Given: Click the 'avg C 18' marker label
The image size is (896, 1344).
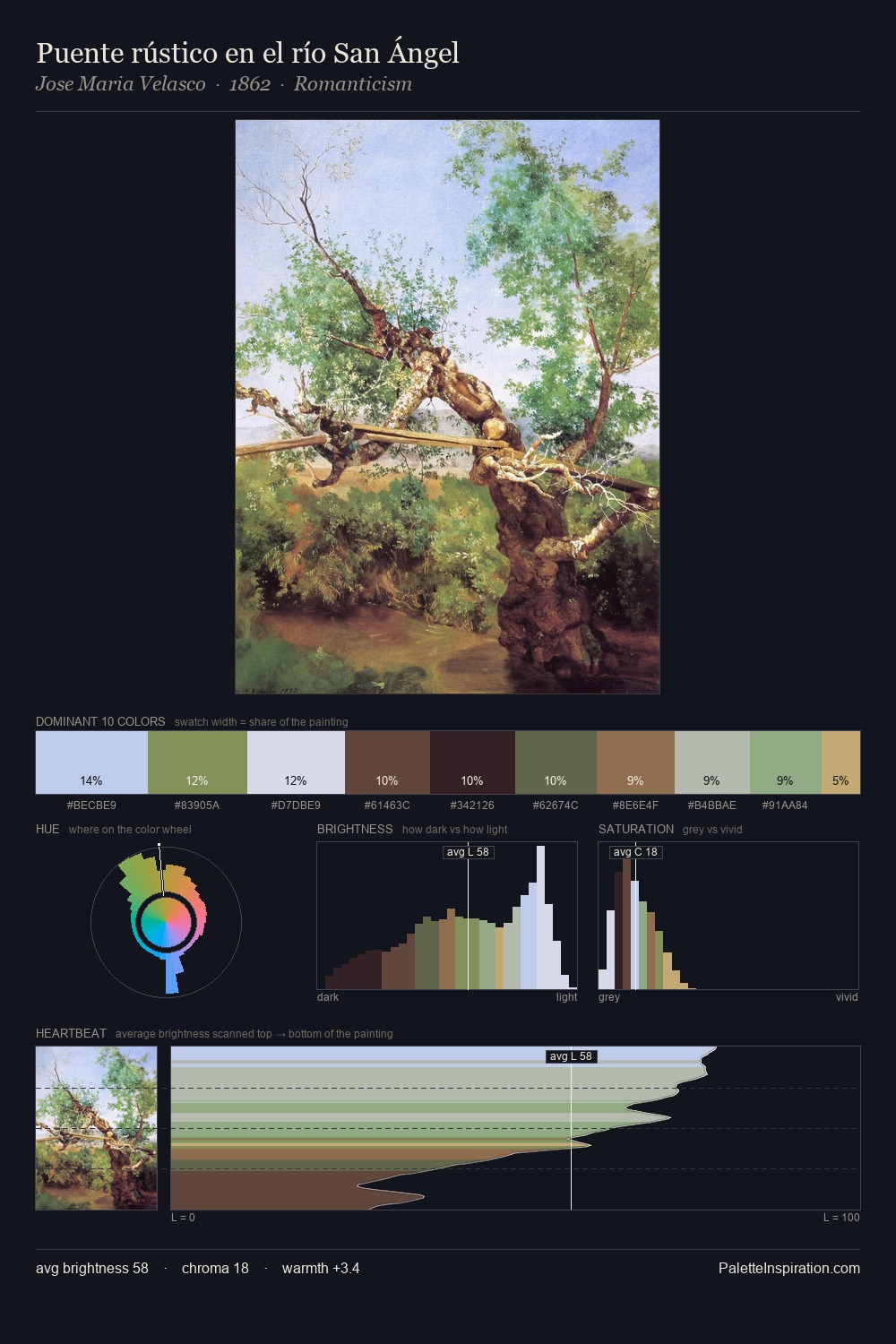Looking at the screenshot, I should (x=635, y=852).
